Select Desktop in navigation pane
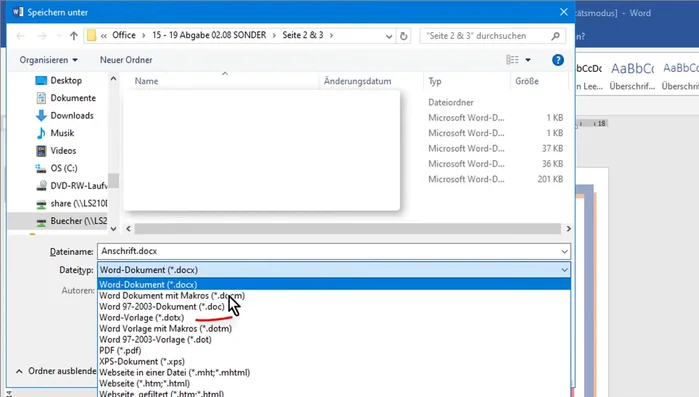 click(66, 81)
